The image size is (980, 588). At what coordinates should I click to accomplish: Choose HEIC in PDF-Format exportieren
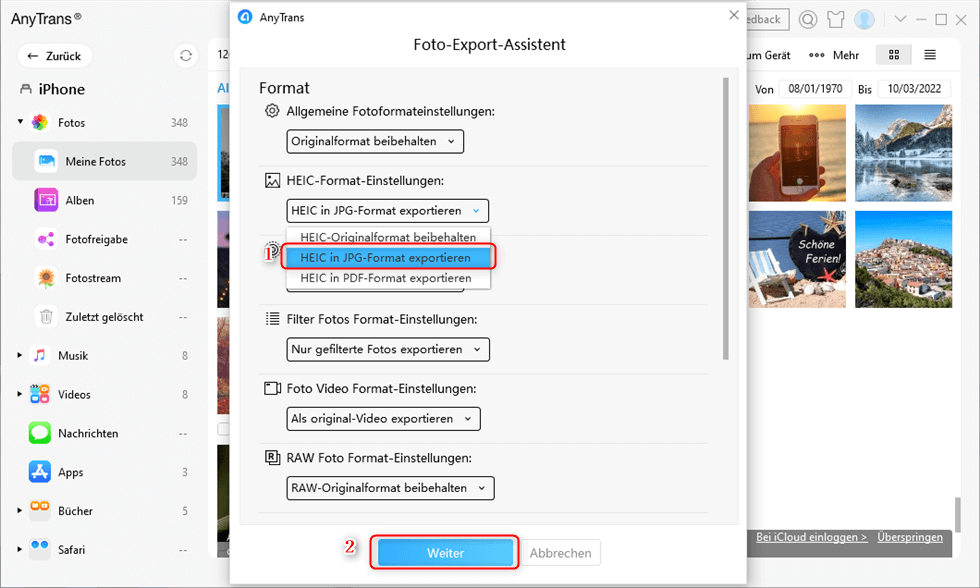[x=386, y=278]
